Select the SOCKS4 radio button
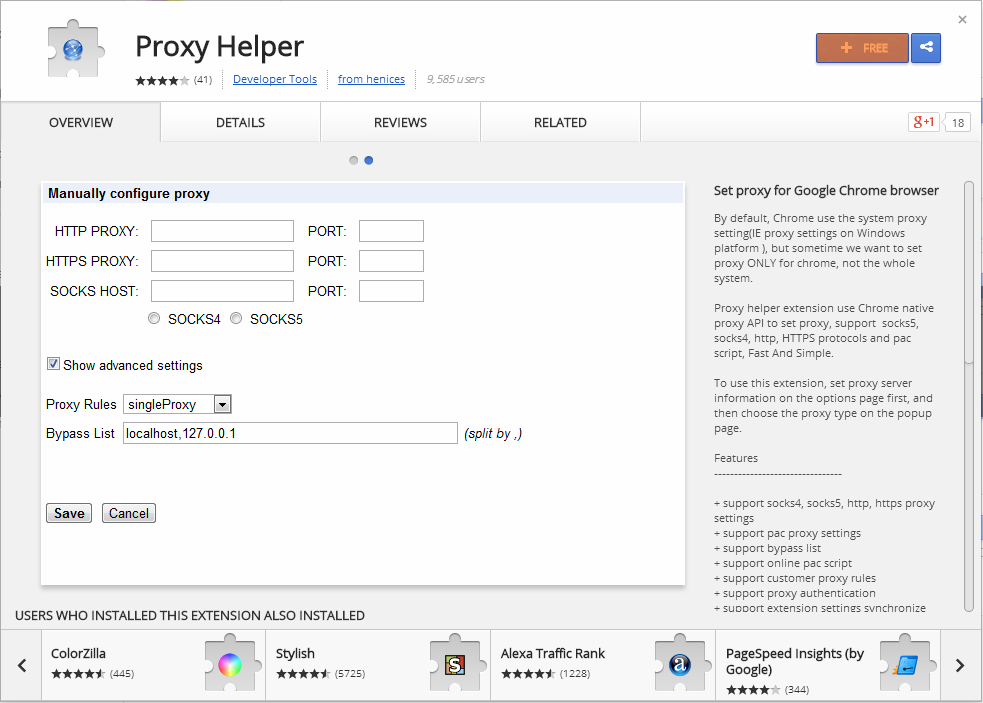This screenshot has width=983, height=703. [x=154, y=319]
